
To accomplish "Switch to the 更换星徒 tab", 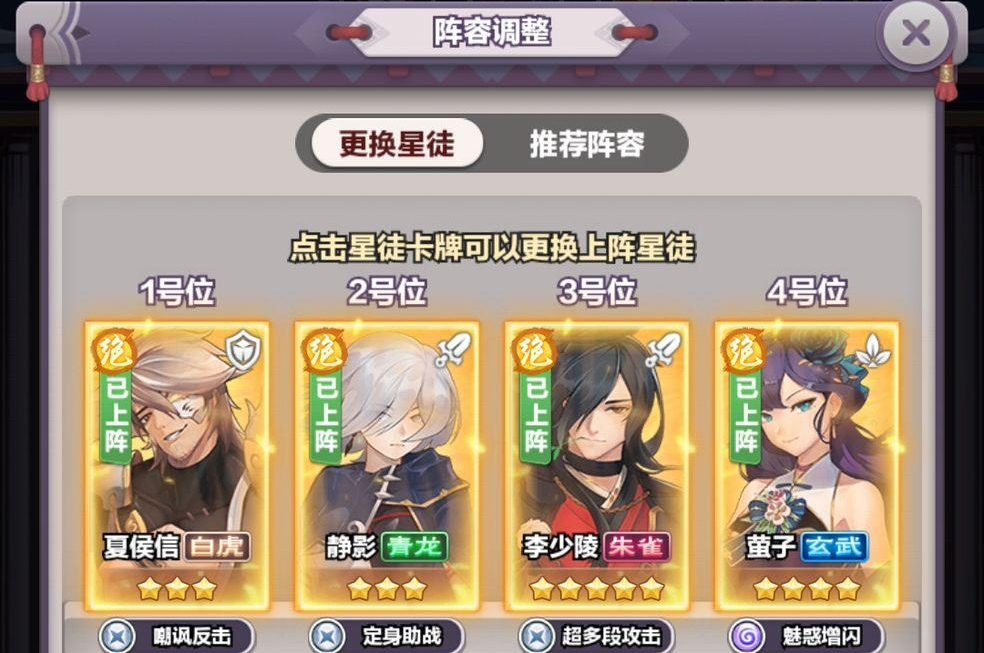I will (x=397, y=144).
